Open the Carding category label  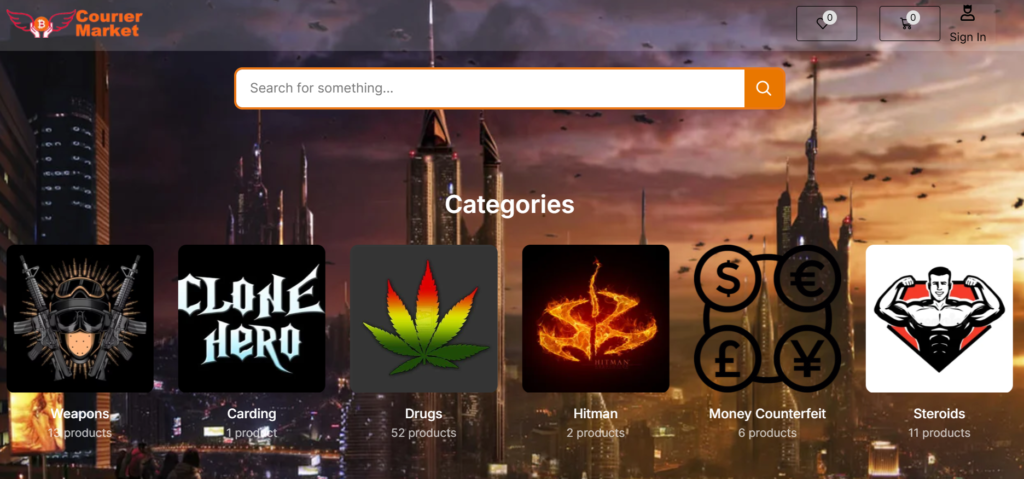251,414
